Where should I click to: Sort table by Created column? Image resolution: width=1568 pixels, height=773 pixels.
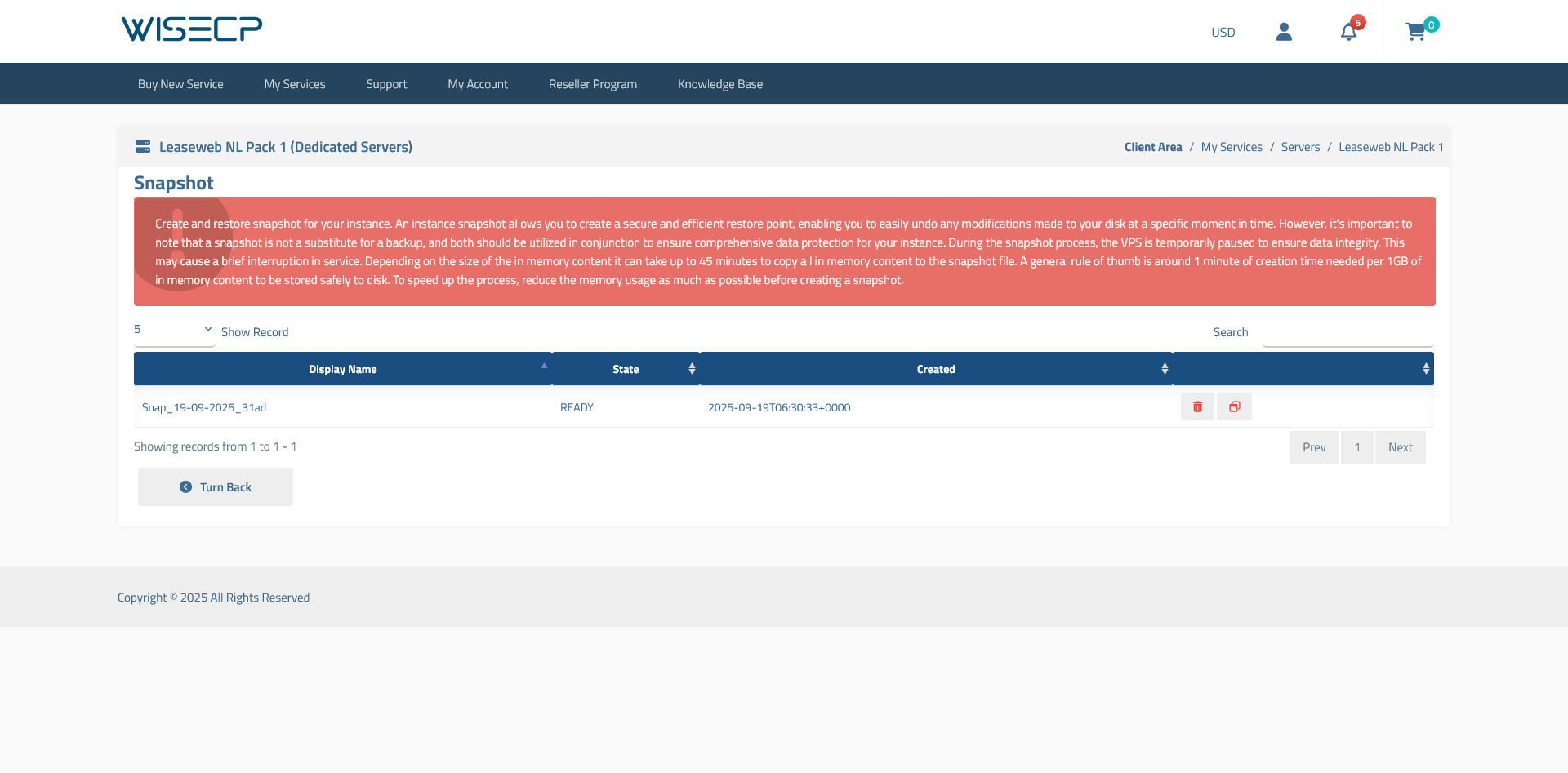935,369
